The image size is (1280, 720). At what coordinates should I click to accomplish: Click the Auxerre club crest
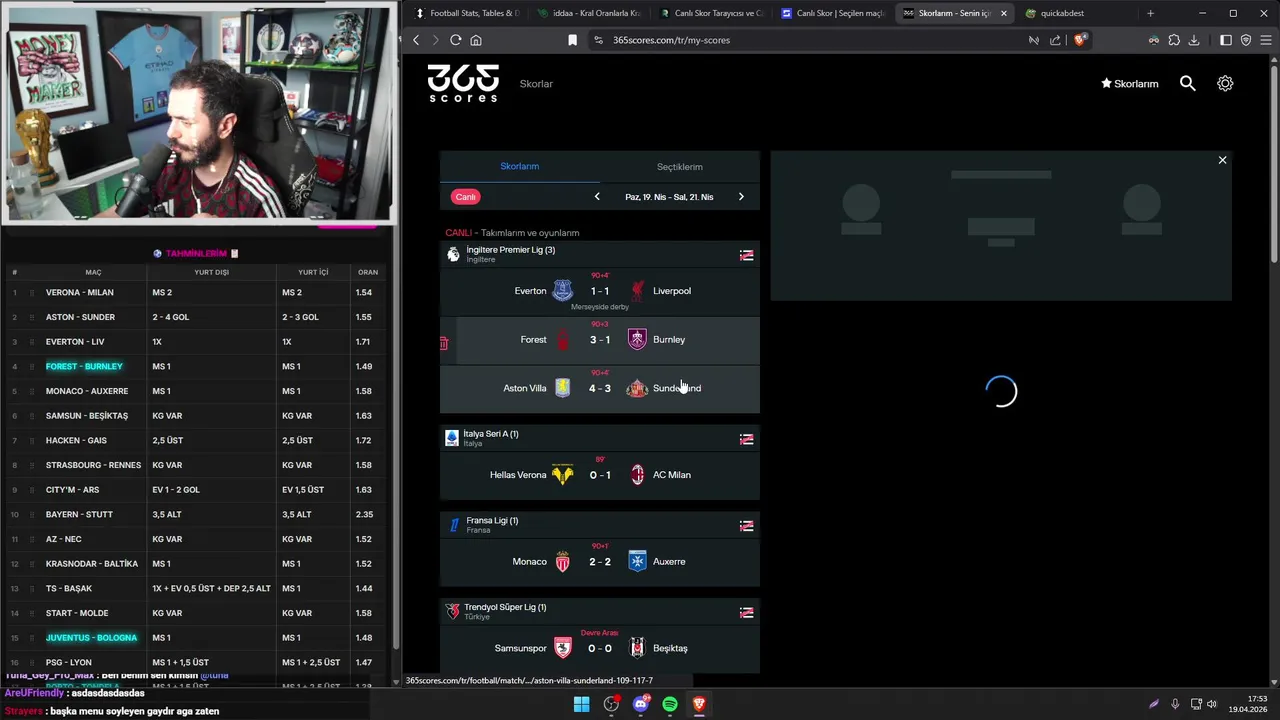[637, 562]
